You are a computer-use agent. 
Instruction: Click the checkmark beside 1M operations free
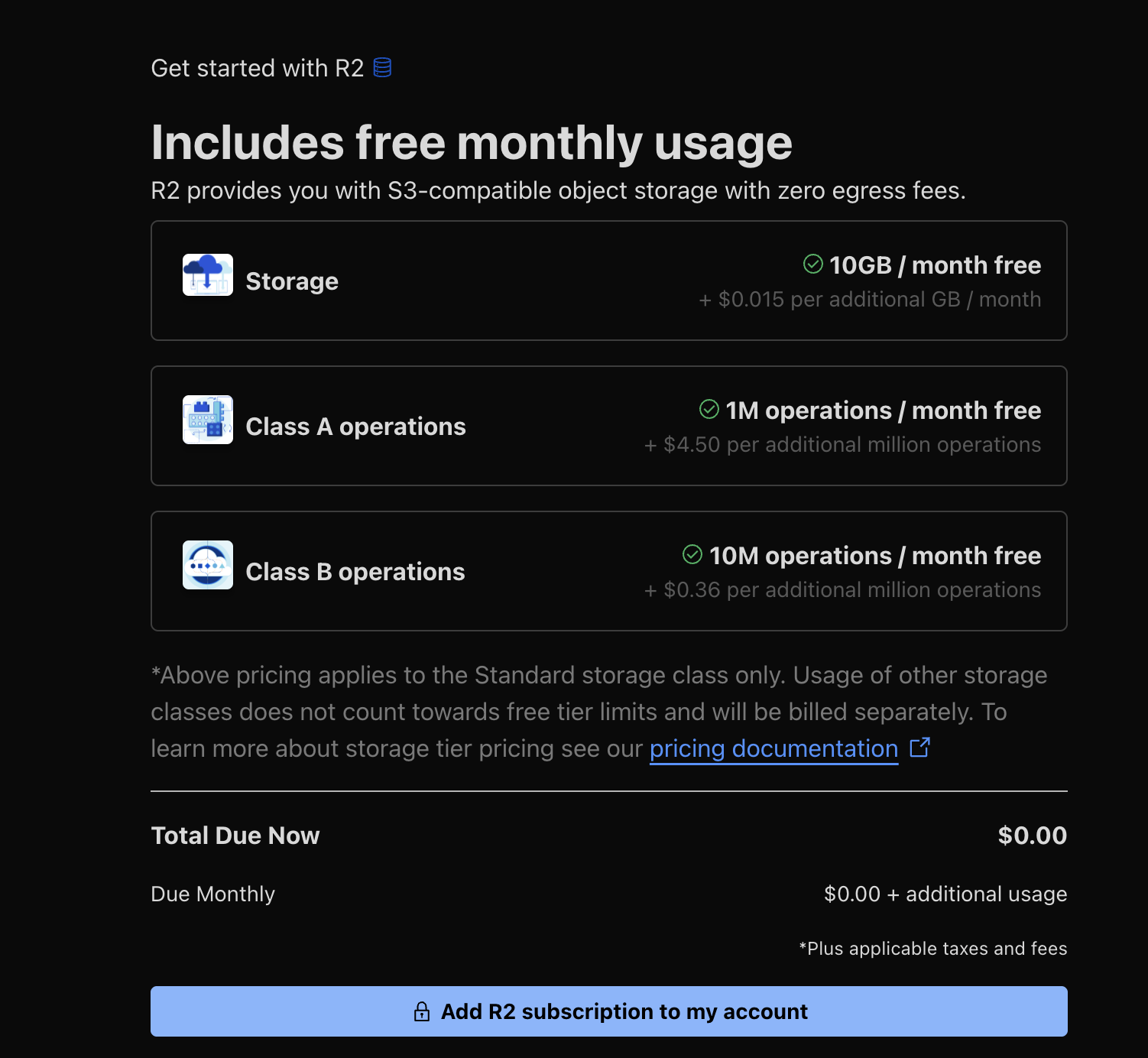[x=709, y=409]
